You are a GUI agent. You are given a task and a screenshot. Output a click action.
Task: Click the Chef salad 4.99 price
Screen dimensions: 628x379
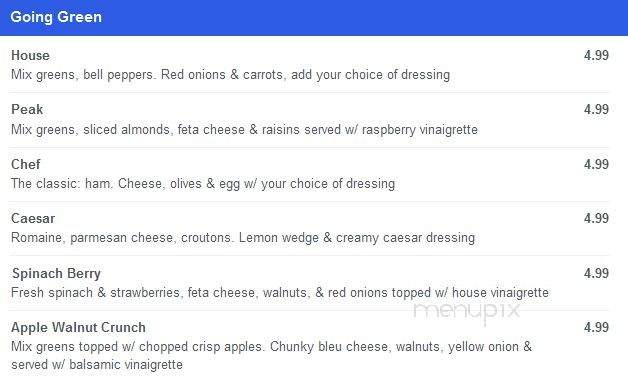[x=596, y=164]
